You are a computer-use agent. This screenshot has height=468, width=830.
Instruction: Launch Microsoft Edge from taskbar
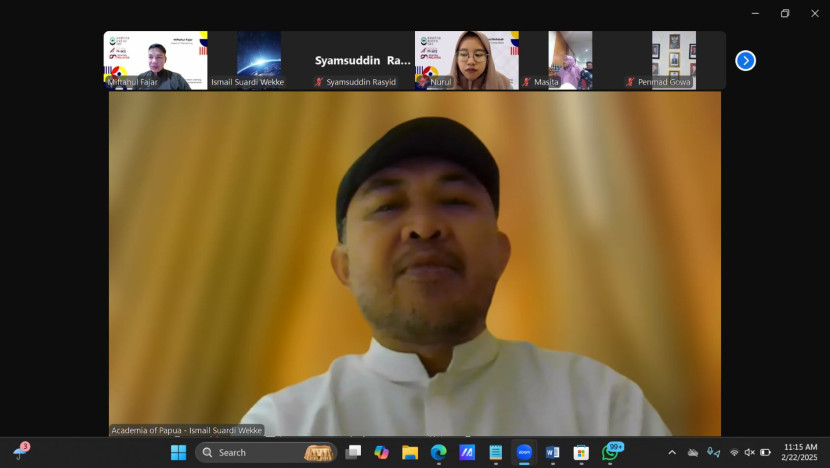click(438, 453)
